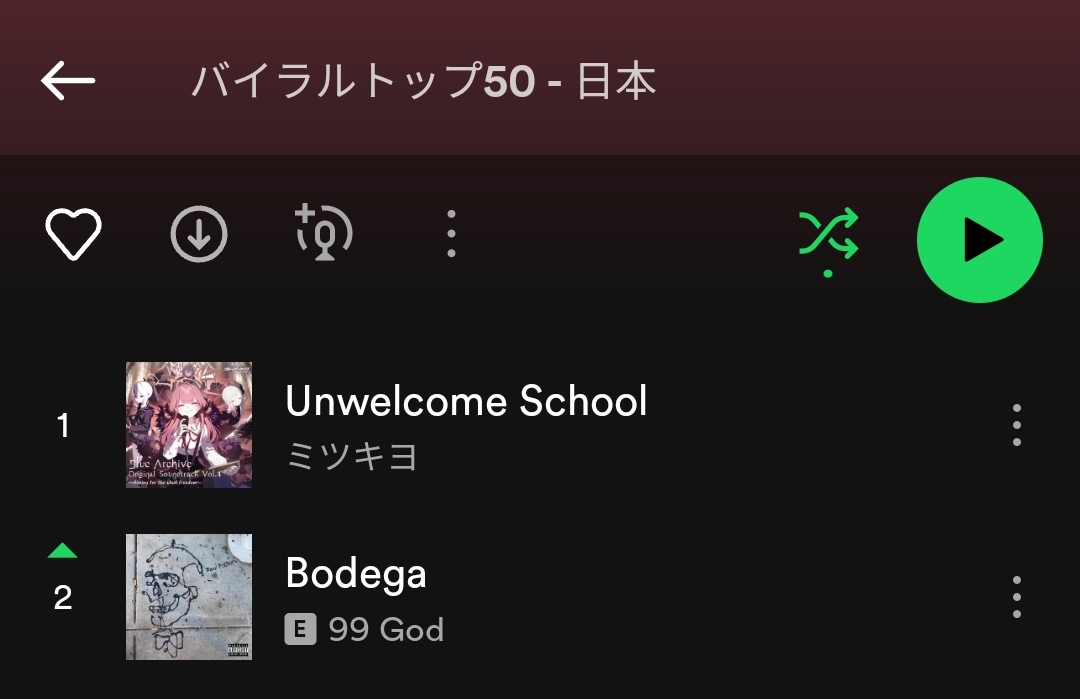The width and height of the screenshot is (1080, 699).
Task: Tap track number 1 rank
Action: [x=63, y=425]
